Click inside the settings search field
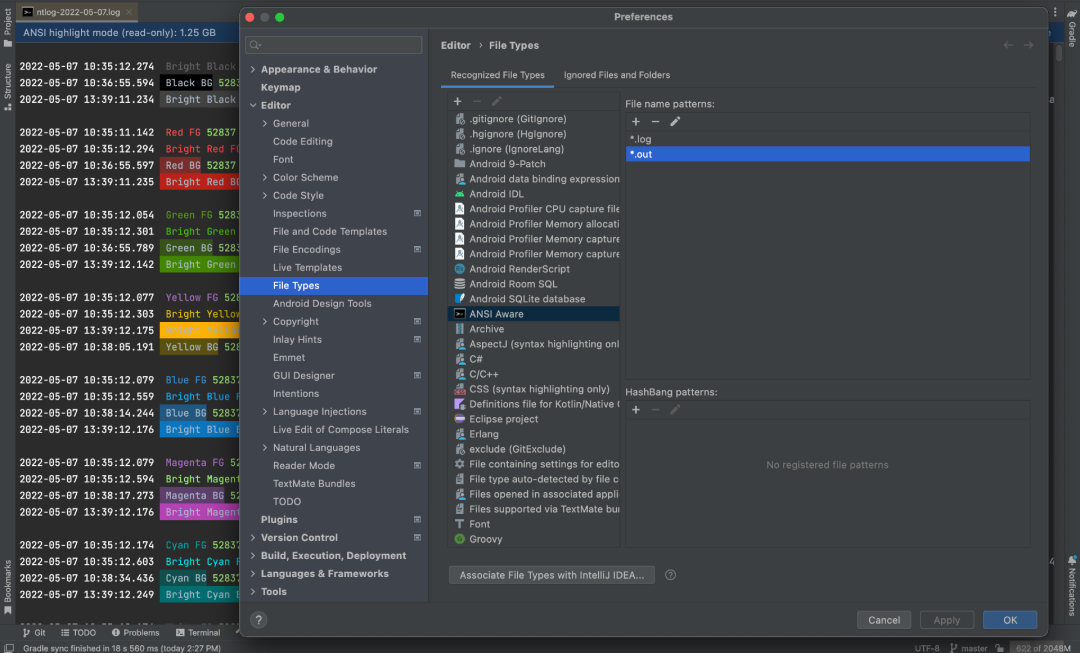This screenshot has width=1080, height=653. coord(334,44)
